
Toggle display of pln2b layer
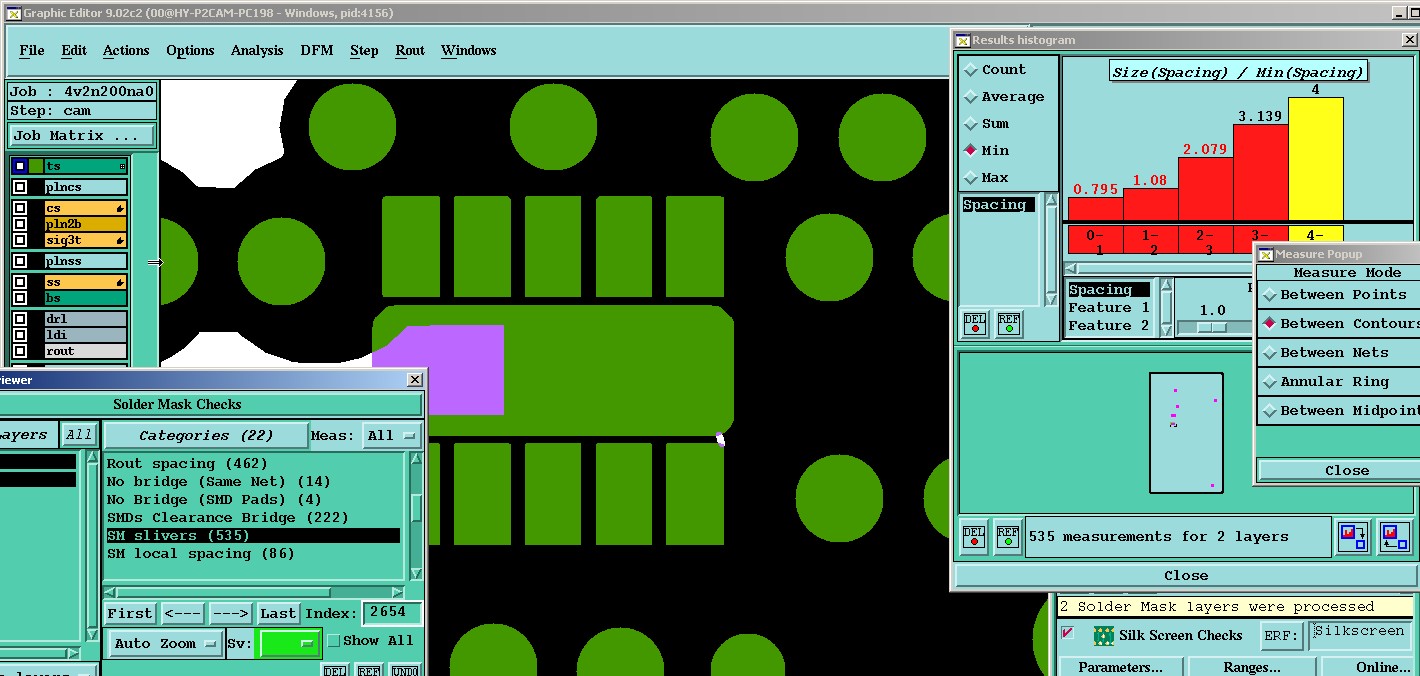20,224
